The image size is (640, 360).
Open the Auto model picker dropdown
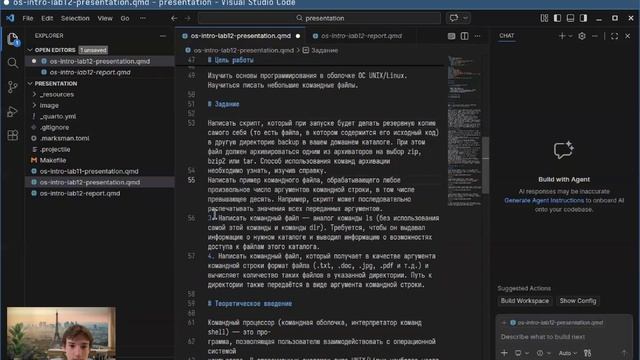click(x=567, y=353)
